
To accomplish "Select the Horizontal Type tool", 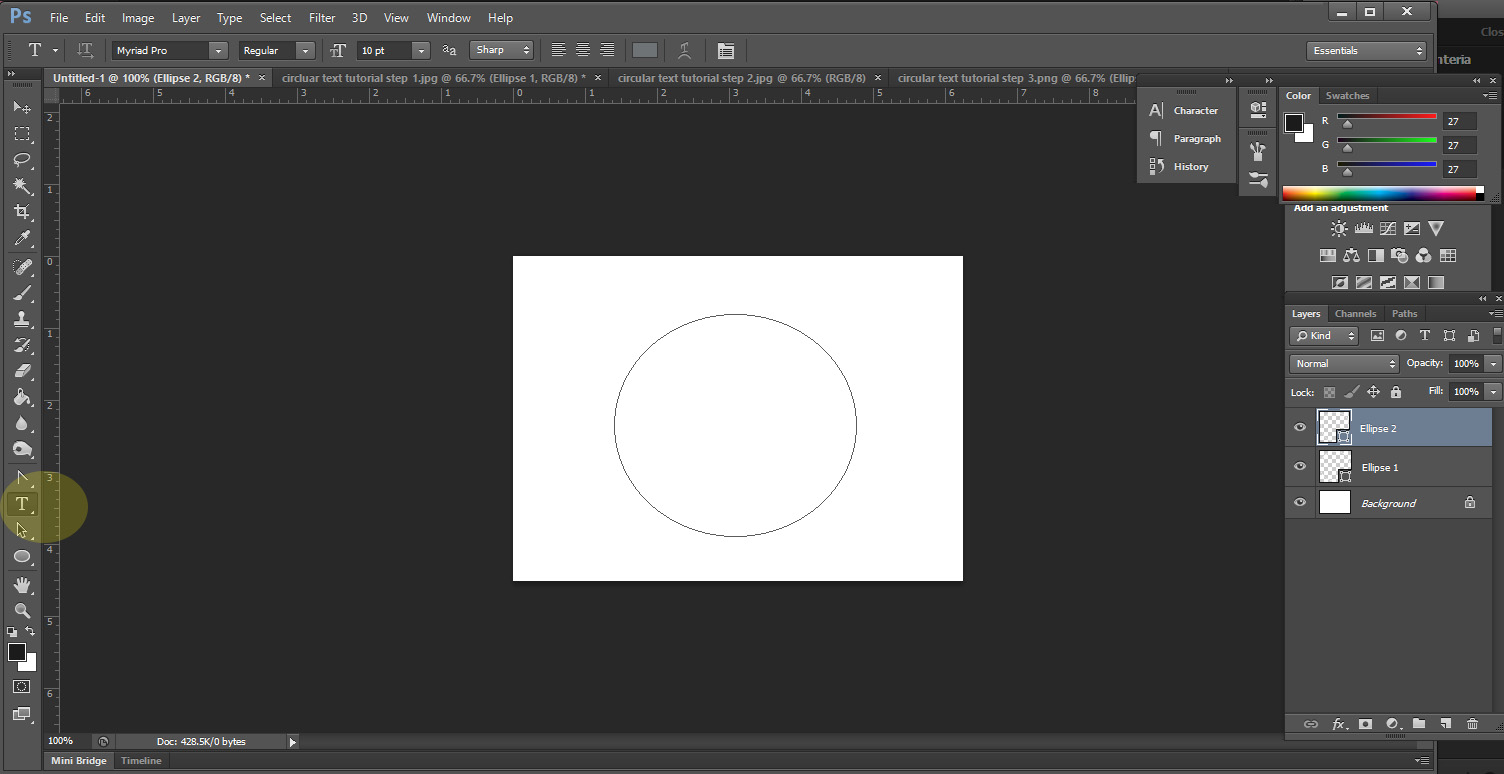I will pyautogui.click(x=21, y=504).
